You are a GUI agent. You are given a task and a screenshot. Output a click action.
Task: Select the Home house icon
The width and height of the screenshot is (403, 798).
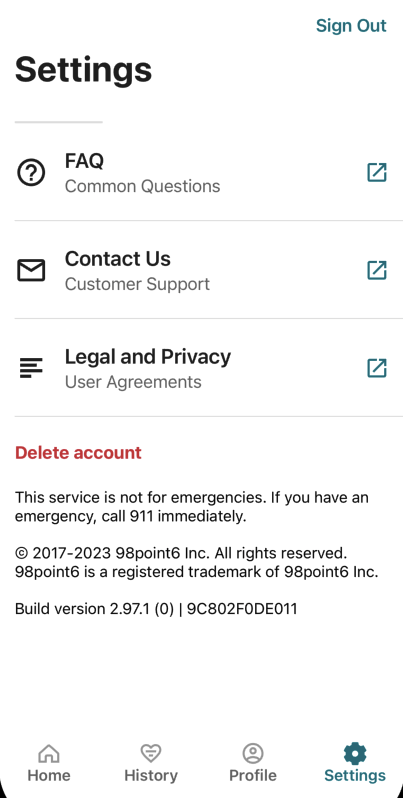(x=49, y=754)
